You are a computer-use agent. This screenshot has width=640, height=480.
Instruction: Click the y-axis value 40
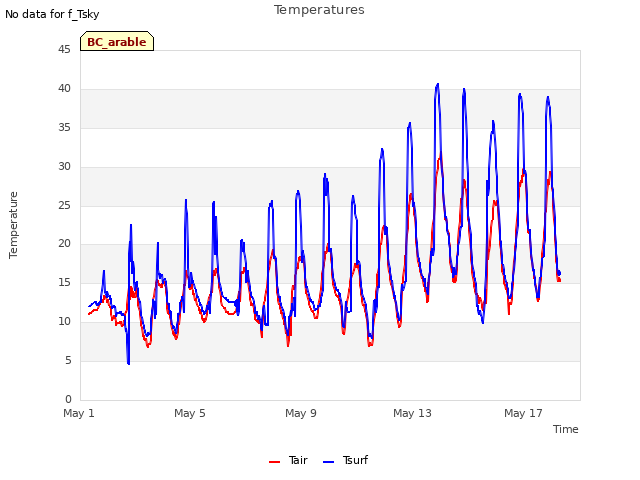[x=64, y=89]
